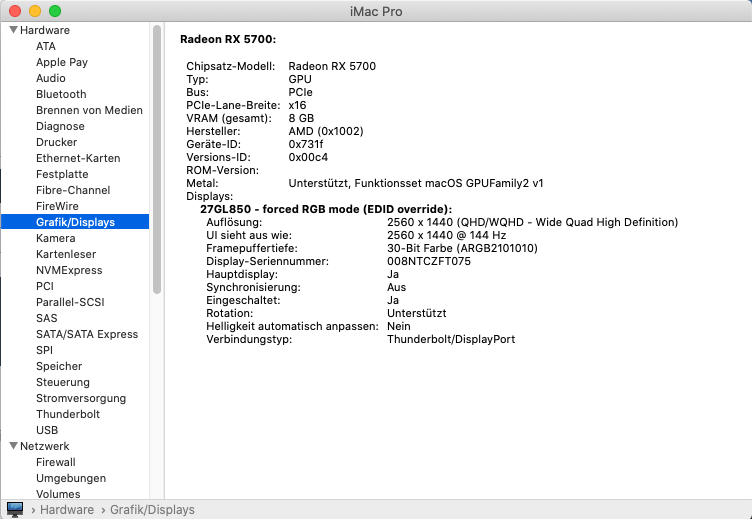The width and height of the screenshot is (752, 519).
Task: Click the green full-screen window button
Action: pyautogui.click(x=55, y=11)
